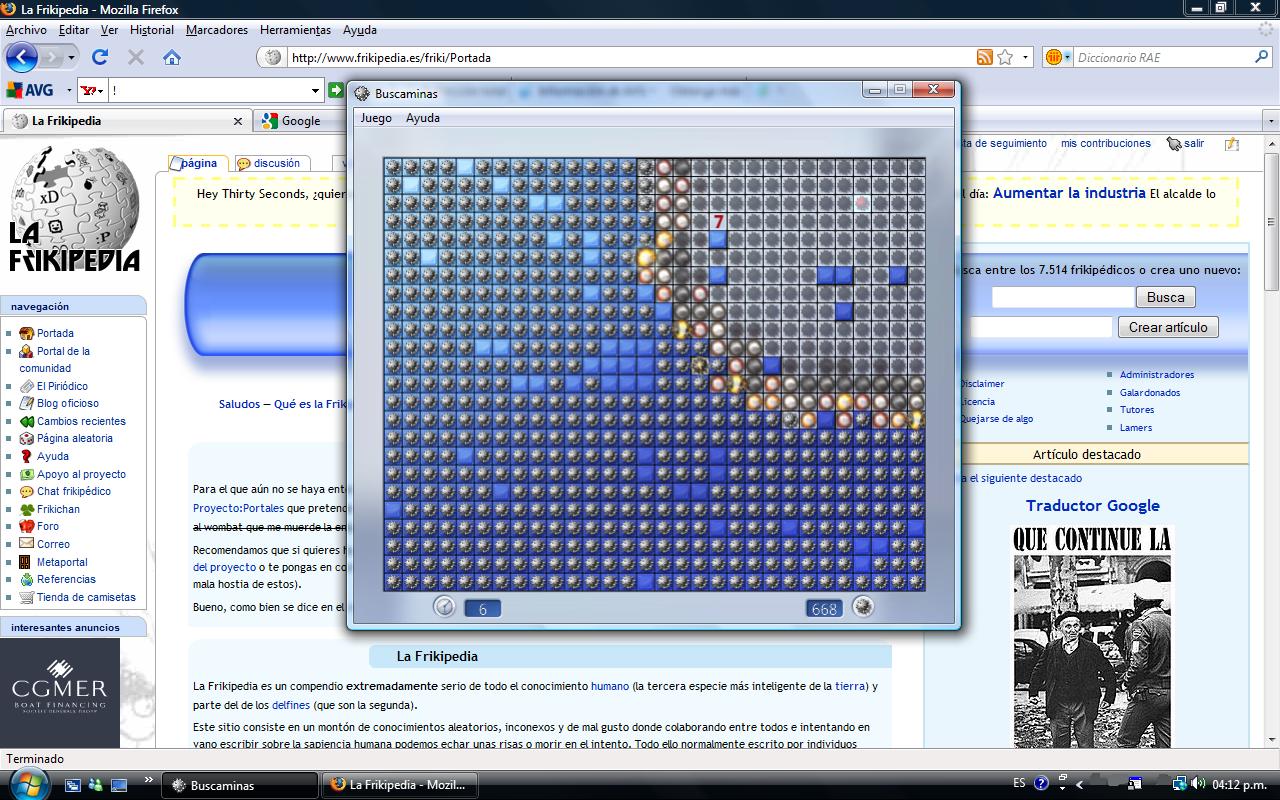Click the green AVG search go arrow
Image resolution: width=1280 pixels, height=800 pixels.
tap(336, 90)
